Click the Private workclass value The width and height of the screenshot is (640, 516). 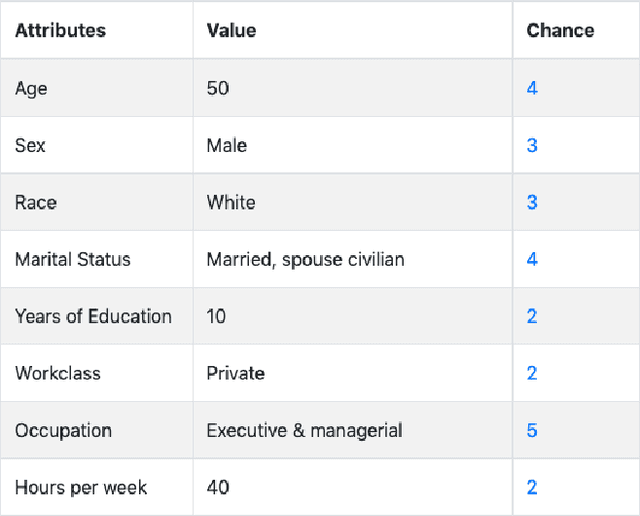[235, 373]
